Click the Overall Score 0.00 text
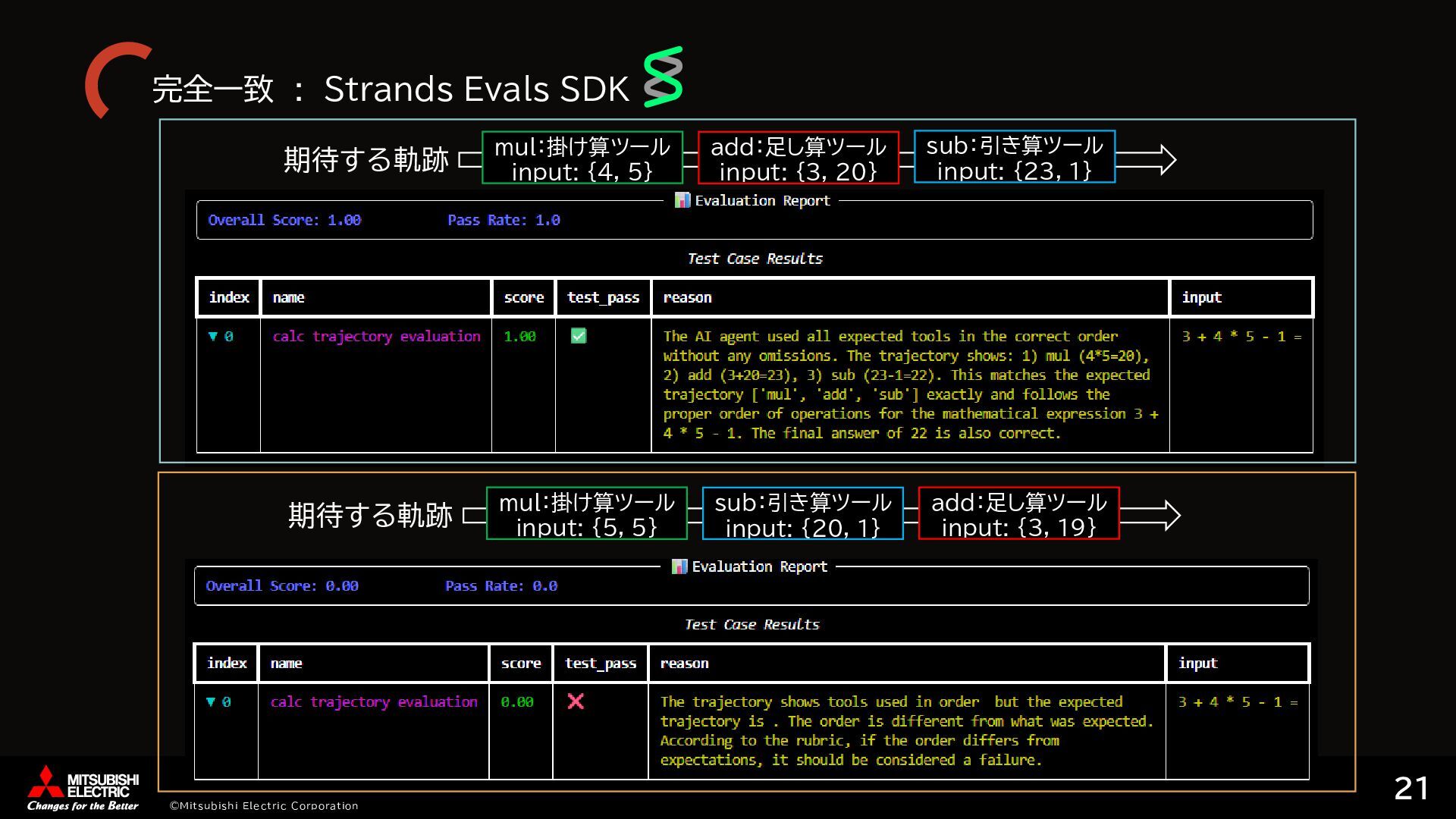This screenshot has height=819, width=1456. (x=281, y=585)
